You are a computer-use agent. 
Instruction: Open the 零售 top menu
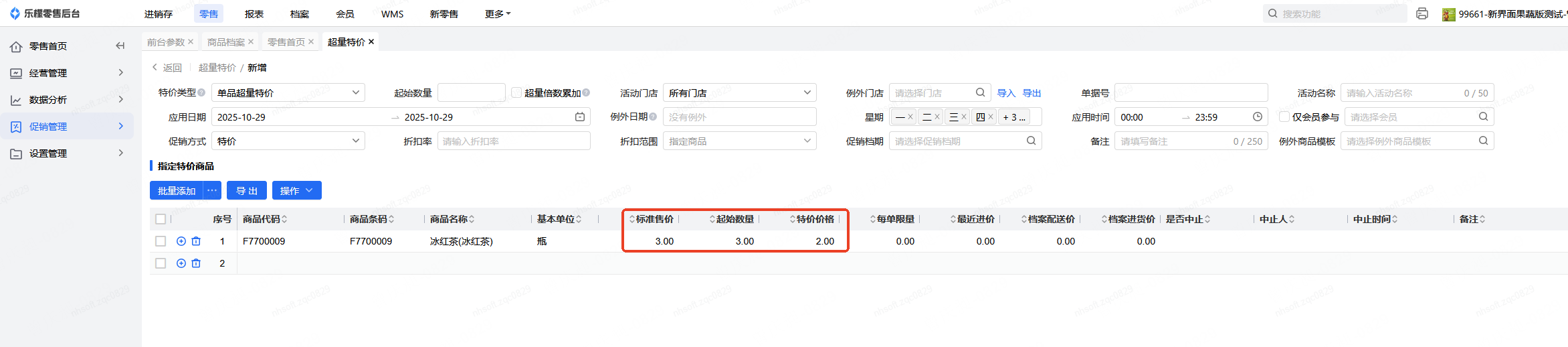[x=209, y=13]
